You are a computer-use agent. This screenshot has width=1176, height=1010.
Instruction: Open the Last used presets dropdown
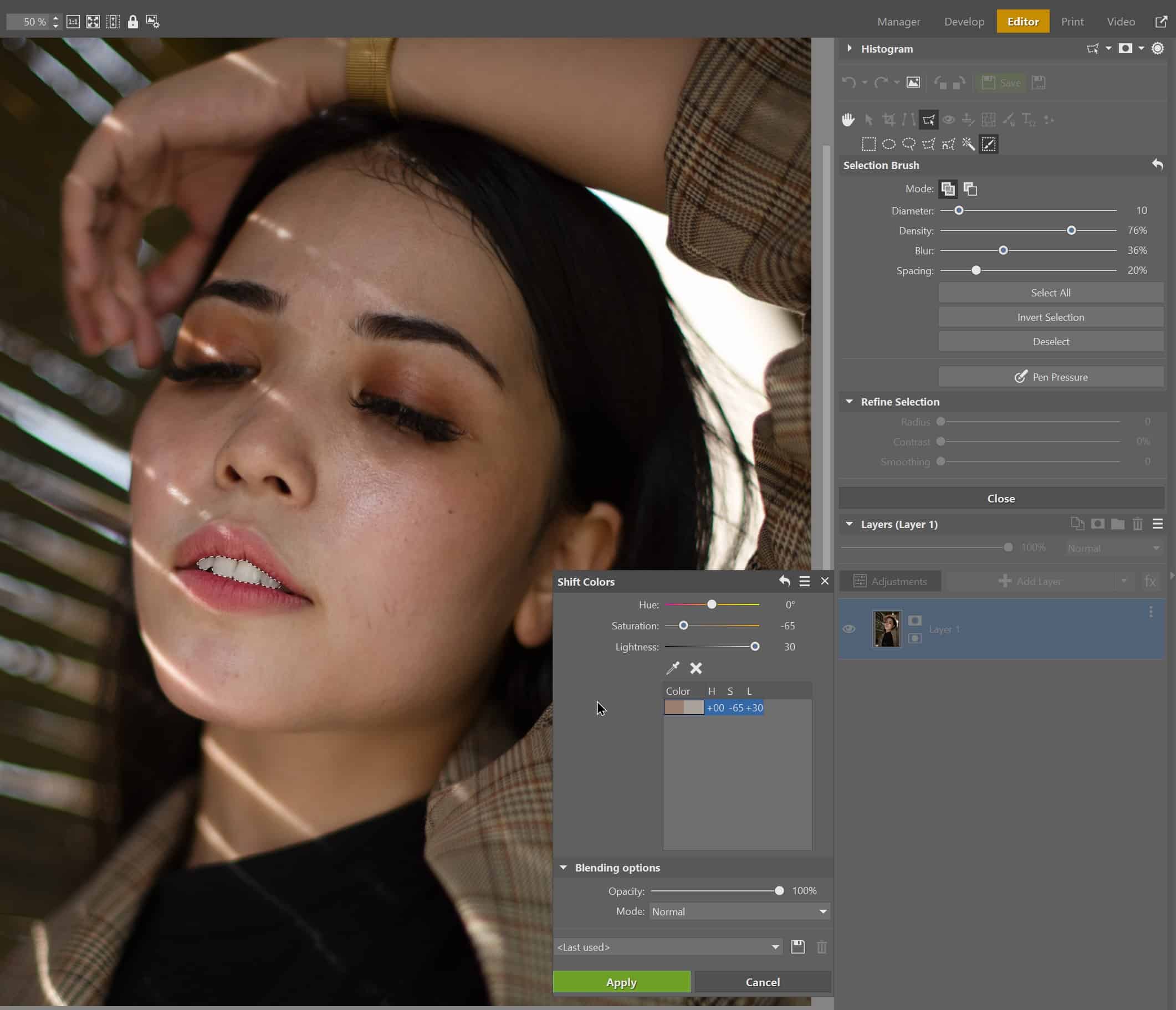[x=668, y=946]
